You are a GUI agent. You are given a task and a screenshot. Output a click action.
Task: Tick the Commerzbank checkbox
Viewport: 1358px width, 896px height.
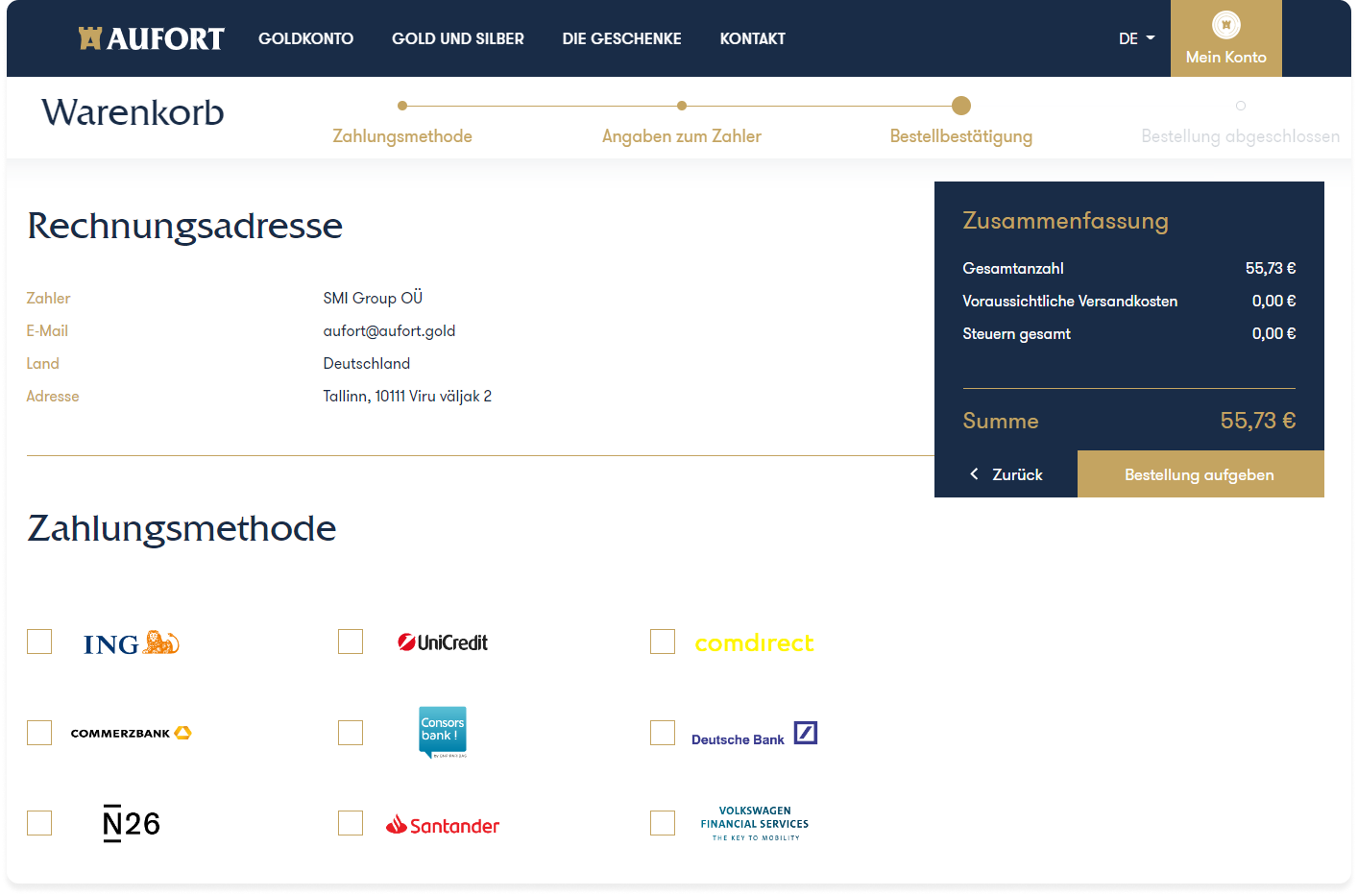click(39, 733)
